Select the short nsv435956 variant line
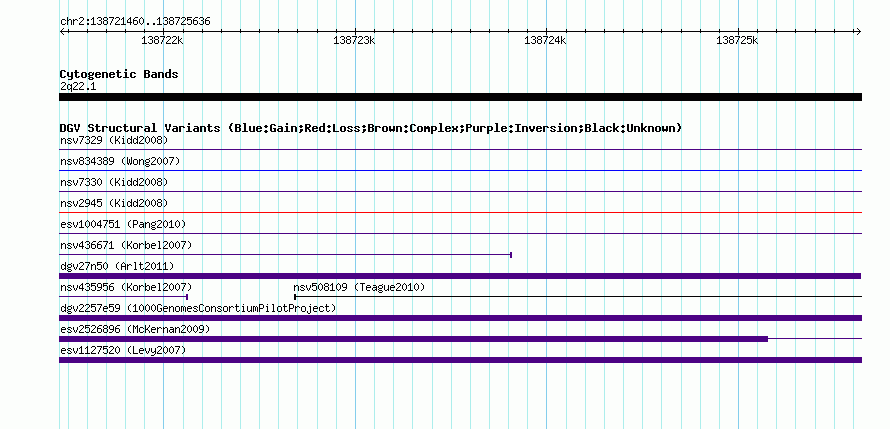The height and width of the screenshot is (429, 890). click(123, 296)
